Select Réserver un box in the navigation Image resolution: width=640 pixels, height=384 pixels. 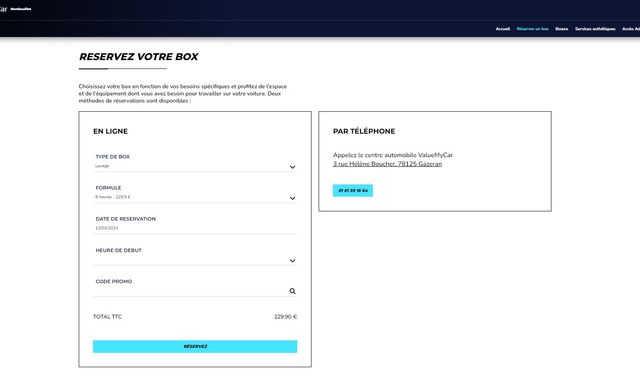pos(532,29)
